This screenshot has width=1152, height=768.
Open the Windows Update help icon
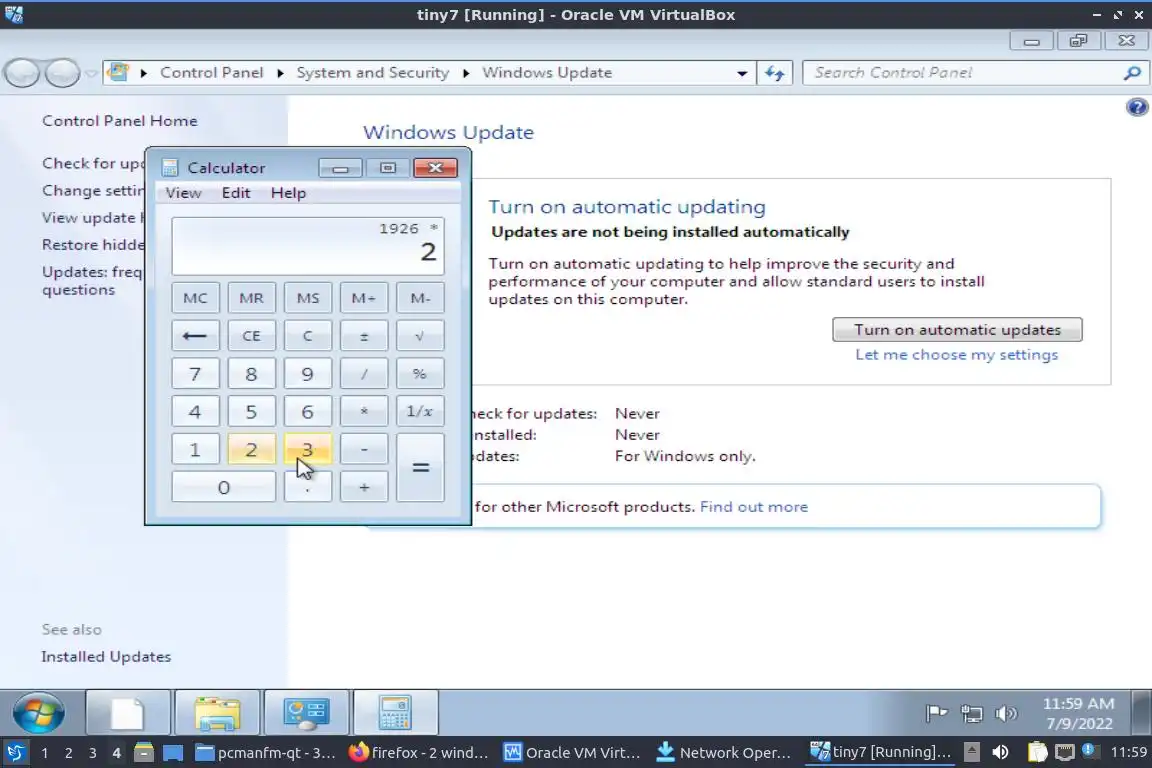pos(1137,107)
